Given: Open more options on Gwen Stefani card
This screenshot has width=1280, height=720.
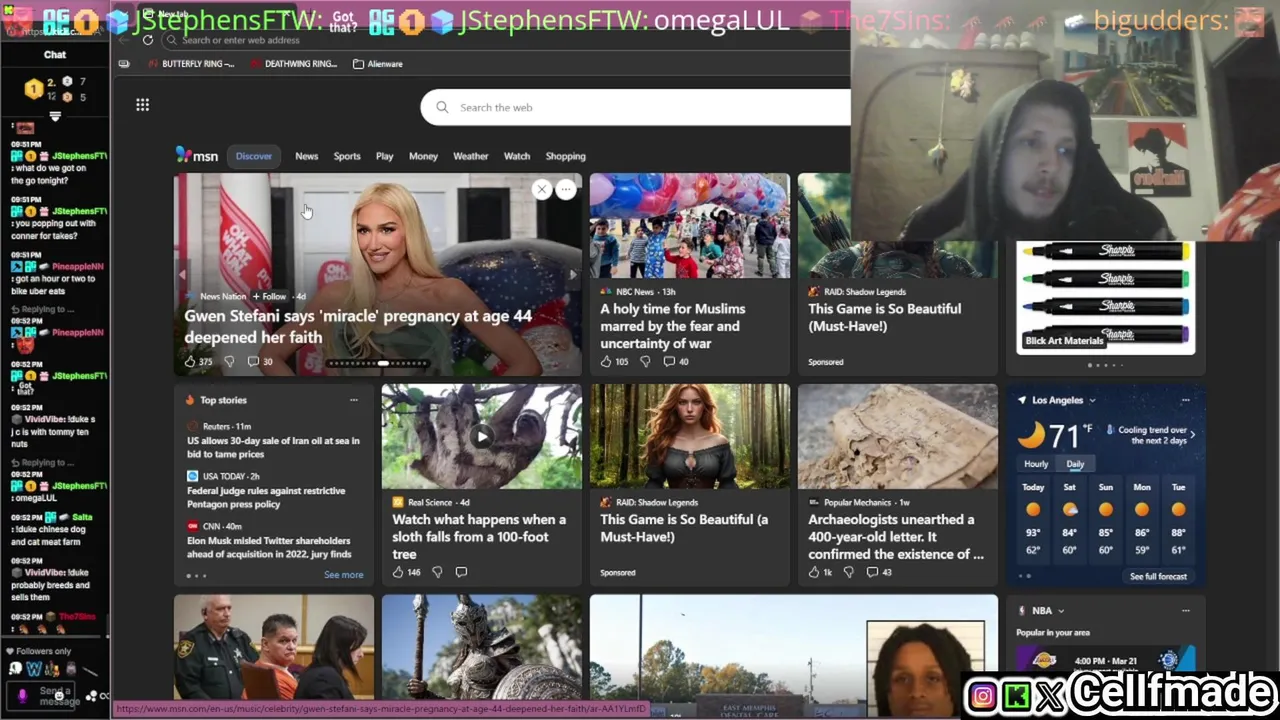Looking at the screenshot, I should tap(566, 189).
